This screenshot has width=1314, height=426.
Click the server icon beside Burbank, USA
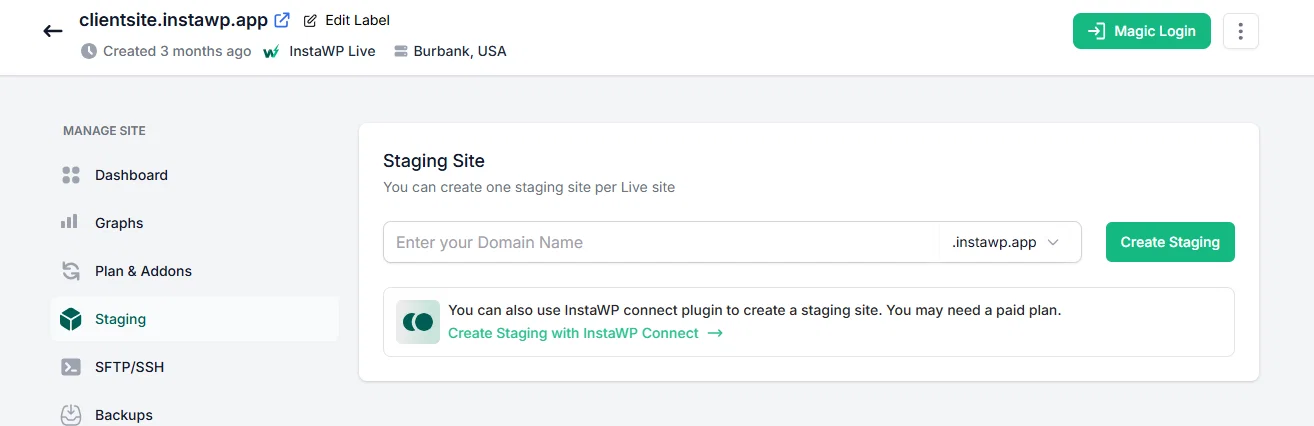pos(401,51)
